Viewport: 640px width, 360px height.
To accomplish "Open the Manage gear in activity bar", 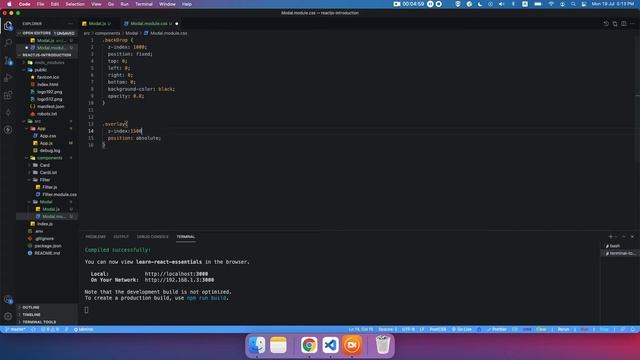I will tap(8, 316).
